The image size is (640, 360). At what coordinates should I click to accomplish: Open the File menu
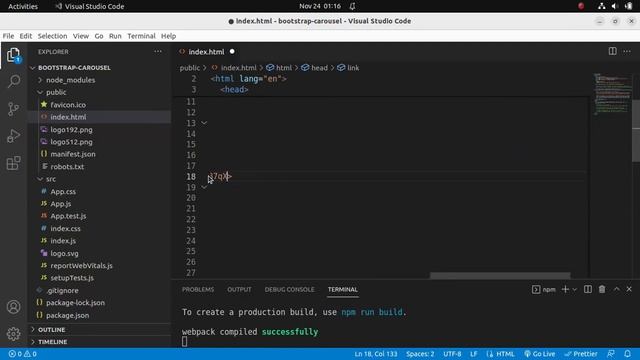(8, 36)
